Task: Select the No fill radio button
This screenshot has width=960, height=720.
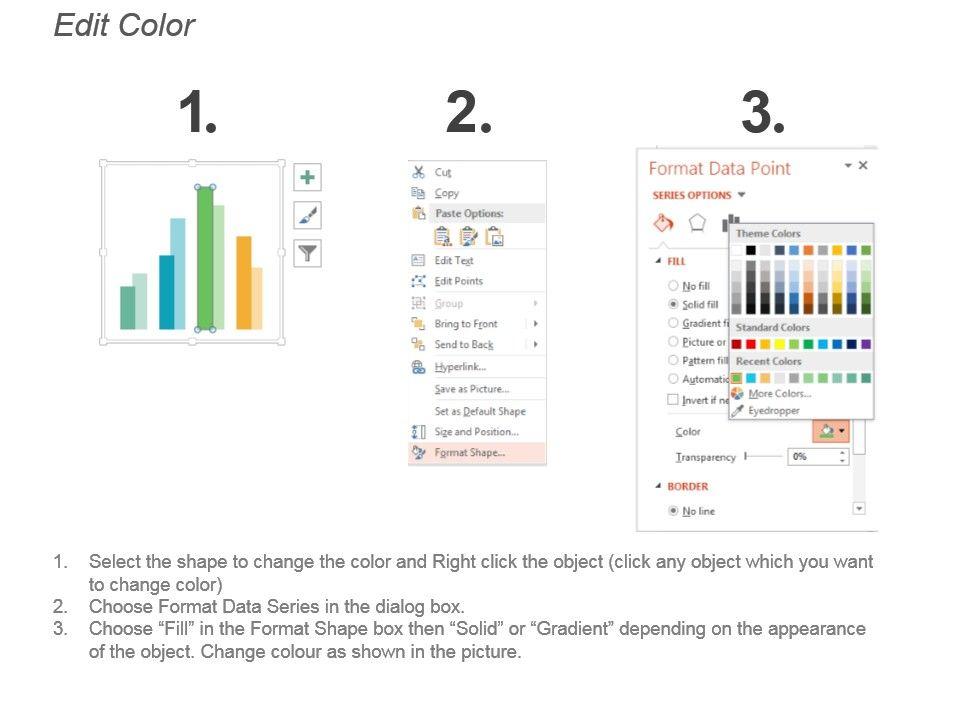Action: 673,286
